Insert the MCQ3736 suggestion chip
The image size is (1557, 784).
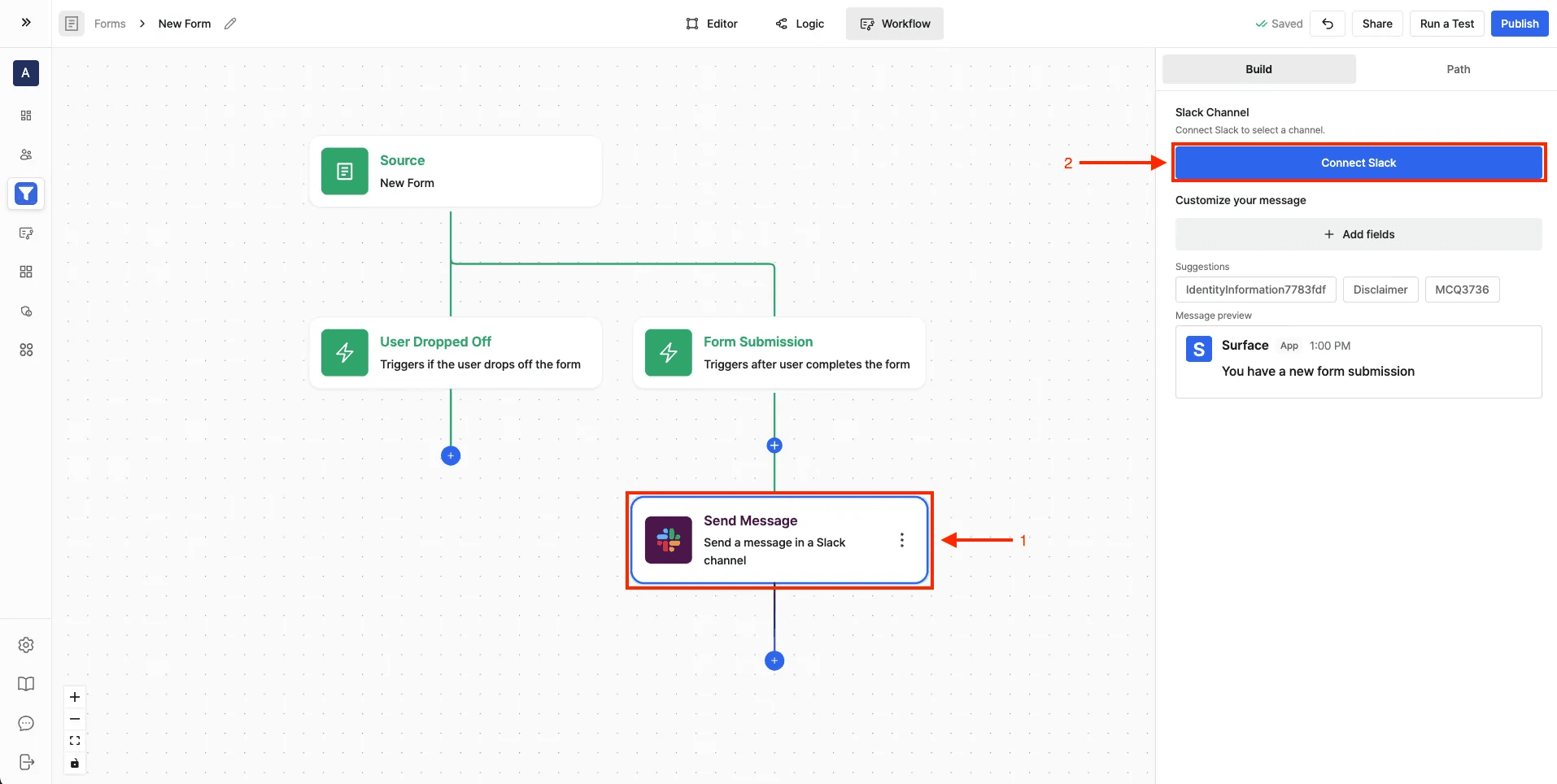(x=1462, y=290)
